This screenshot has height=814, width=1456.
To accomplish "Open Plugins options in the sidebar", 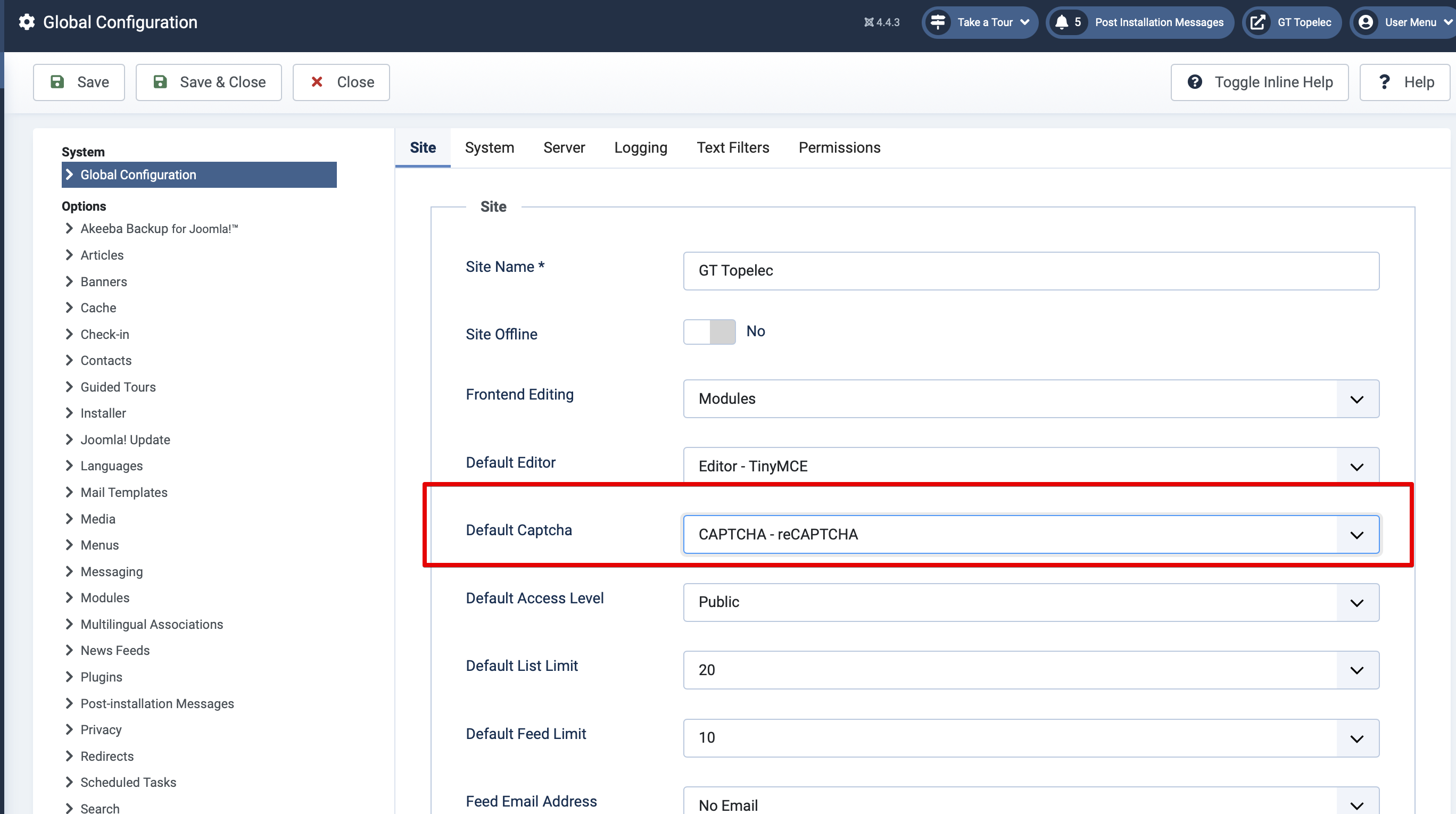I will [101, 677].
